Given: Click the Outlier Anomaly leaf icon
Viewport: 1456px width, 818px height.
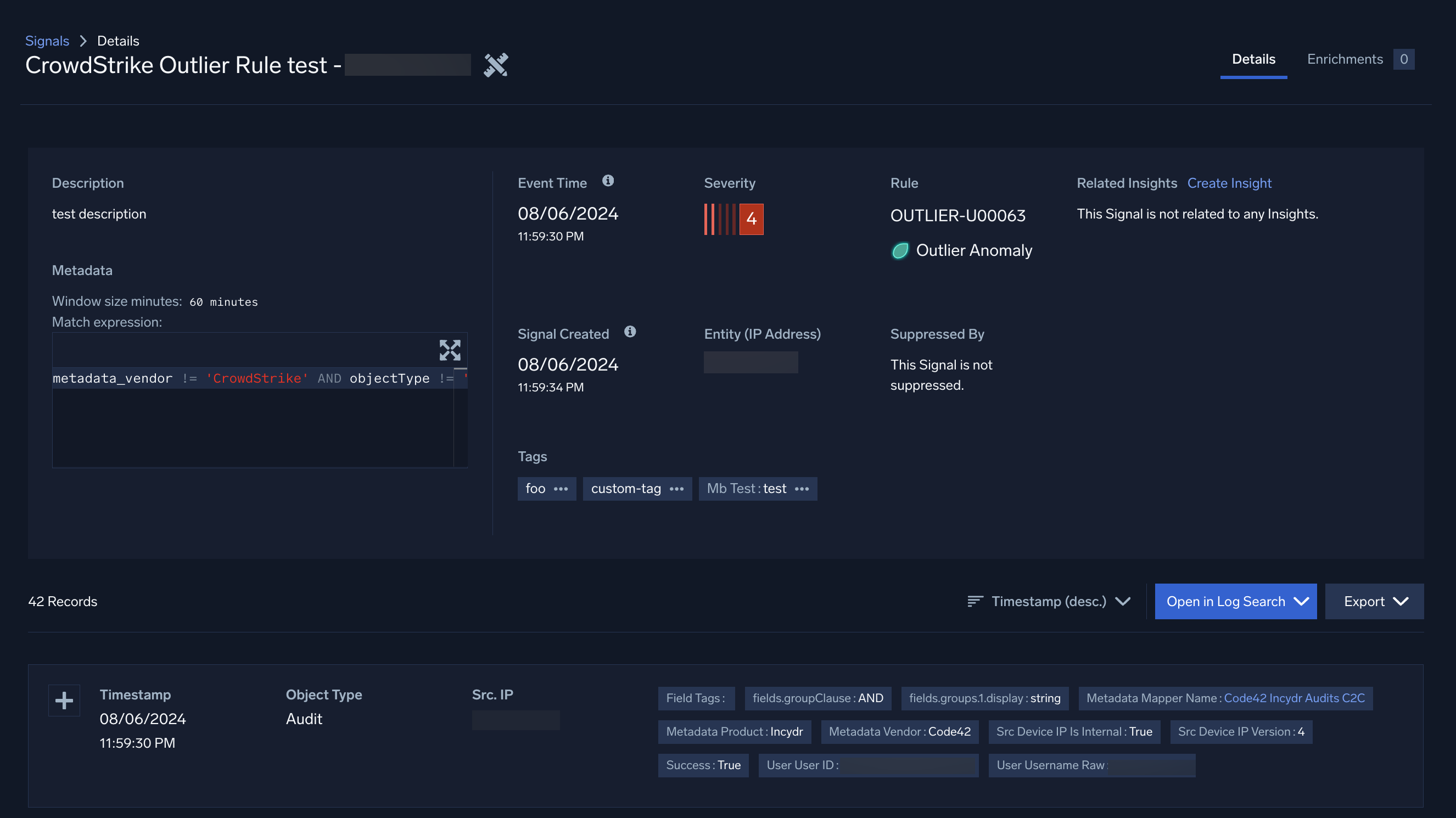Looking at the screenshot, I should [x=900, y=250].
